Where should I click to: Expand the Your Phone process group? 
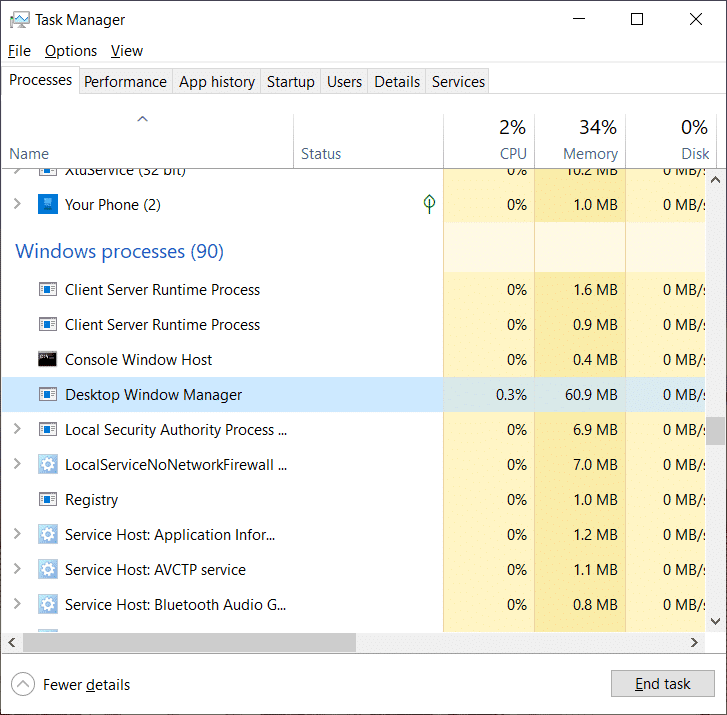tap(16, 205)
